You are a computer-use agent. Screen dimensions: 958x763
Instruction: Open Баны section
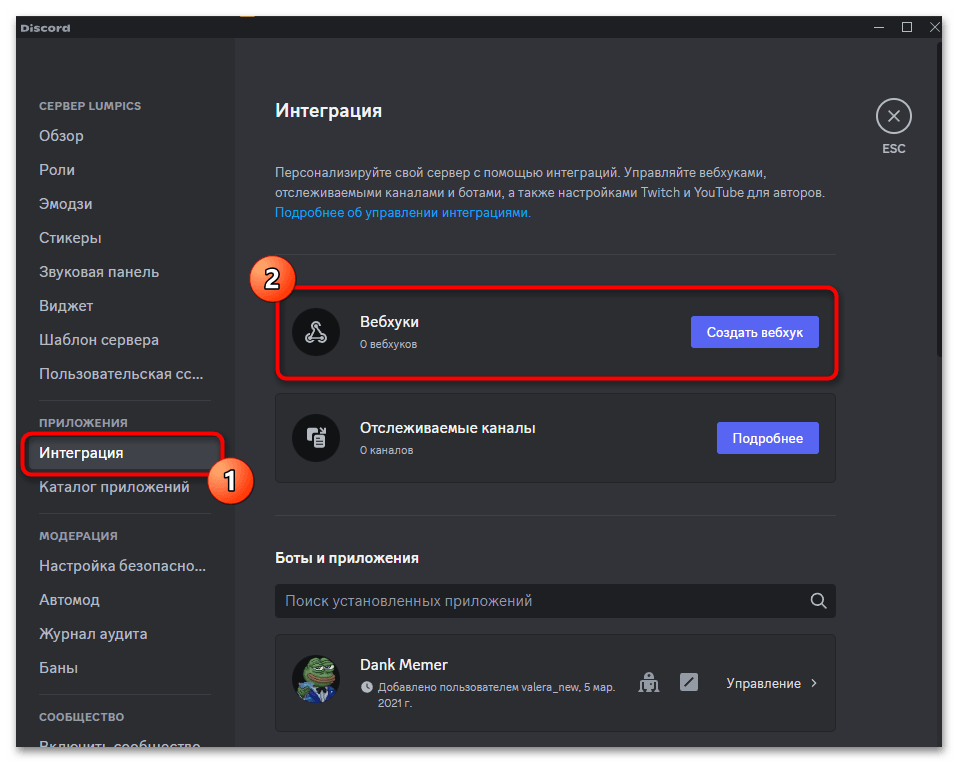58,668
